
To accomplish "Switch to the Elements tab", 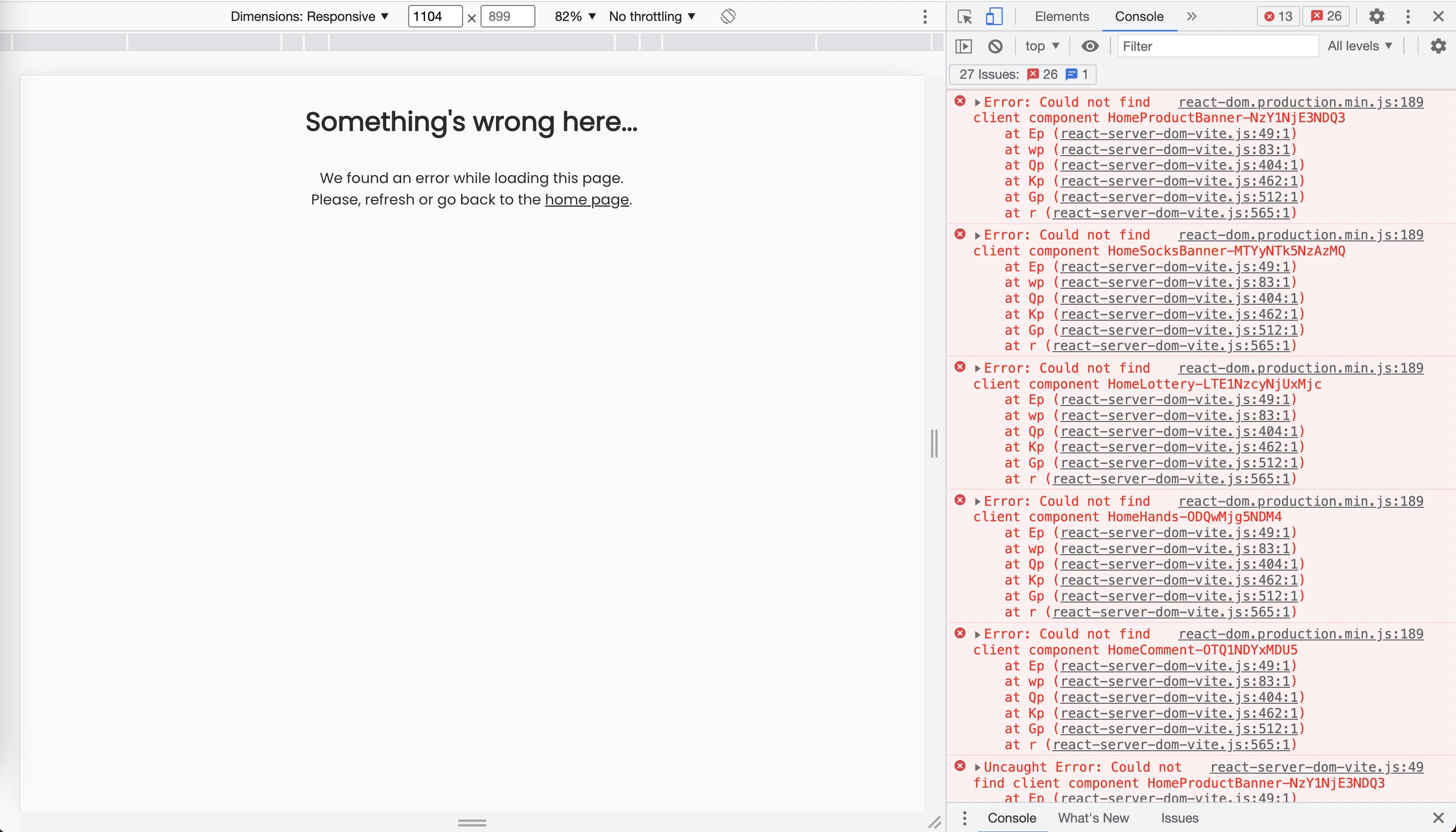I will 1061,16.
